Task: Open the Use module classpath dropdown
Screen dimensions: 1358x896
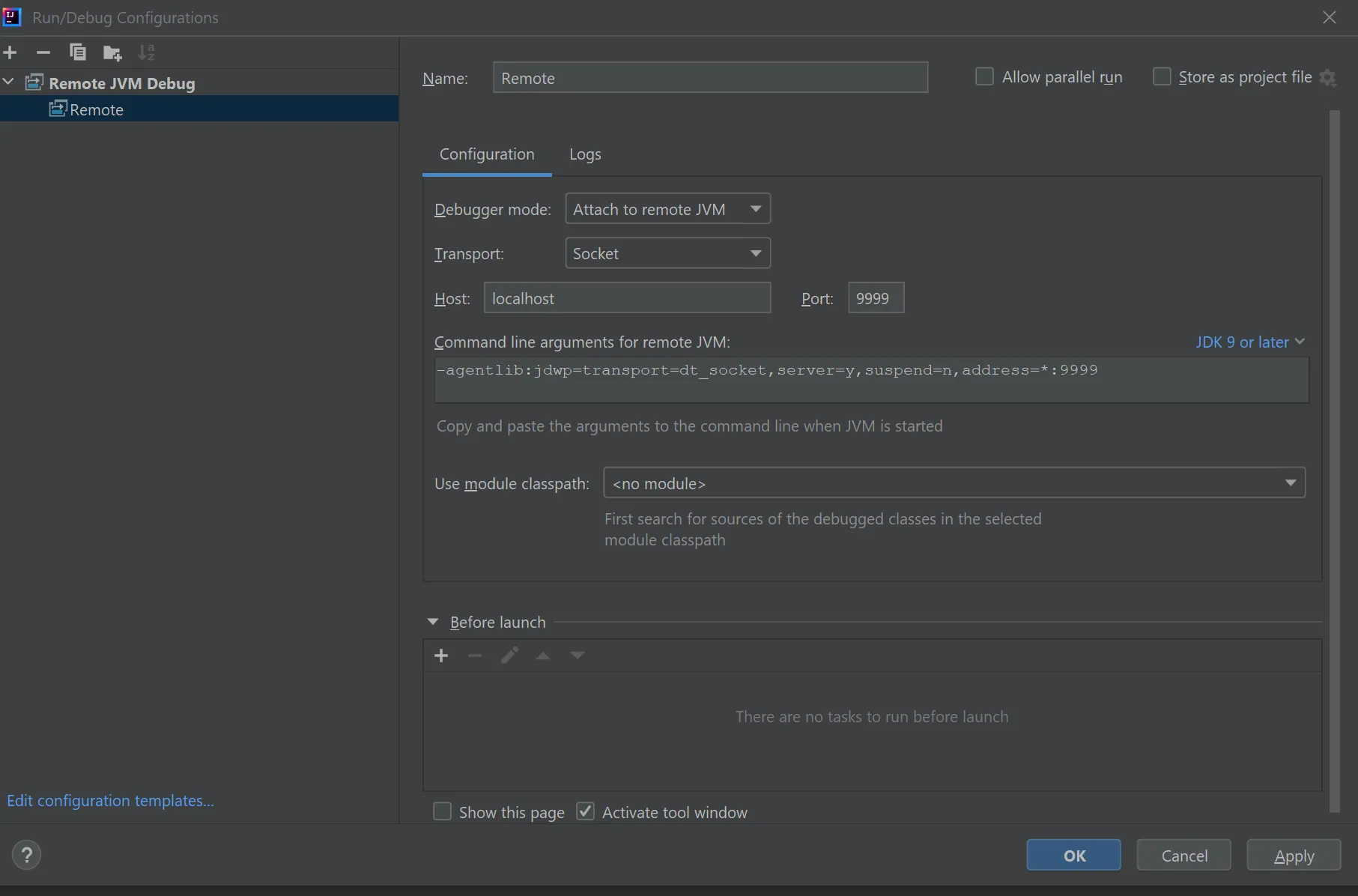Action: pyautogui.click(x=954, y=483)
